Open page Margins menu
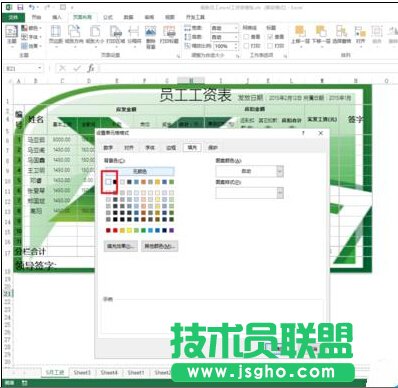Viewport: 398px width, 388px height. (56, 35)
